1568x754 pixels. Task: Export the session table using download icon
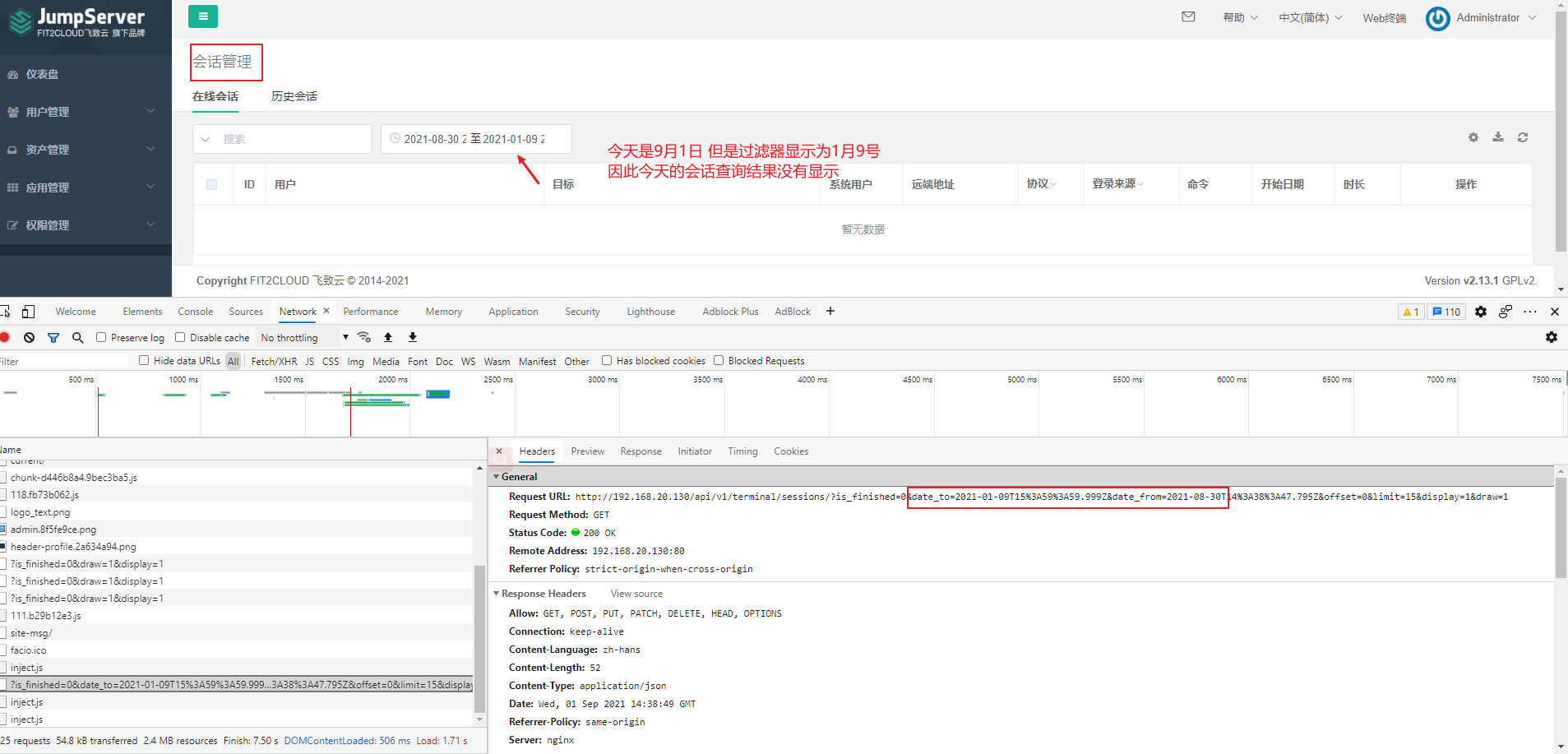(x=1498, y=137)
